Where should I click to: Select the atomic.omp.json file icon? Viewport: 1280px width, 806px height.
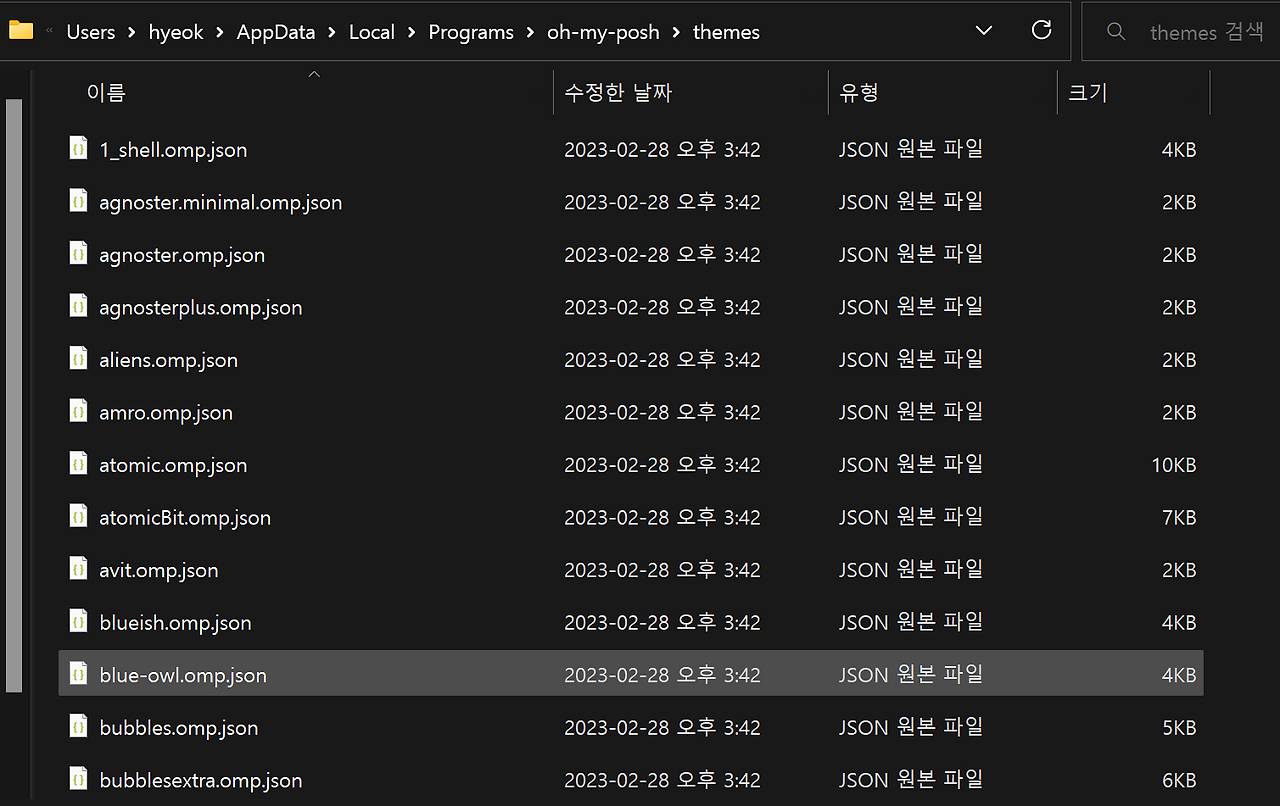78,463
